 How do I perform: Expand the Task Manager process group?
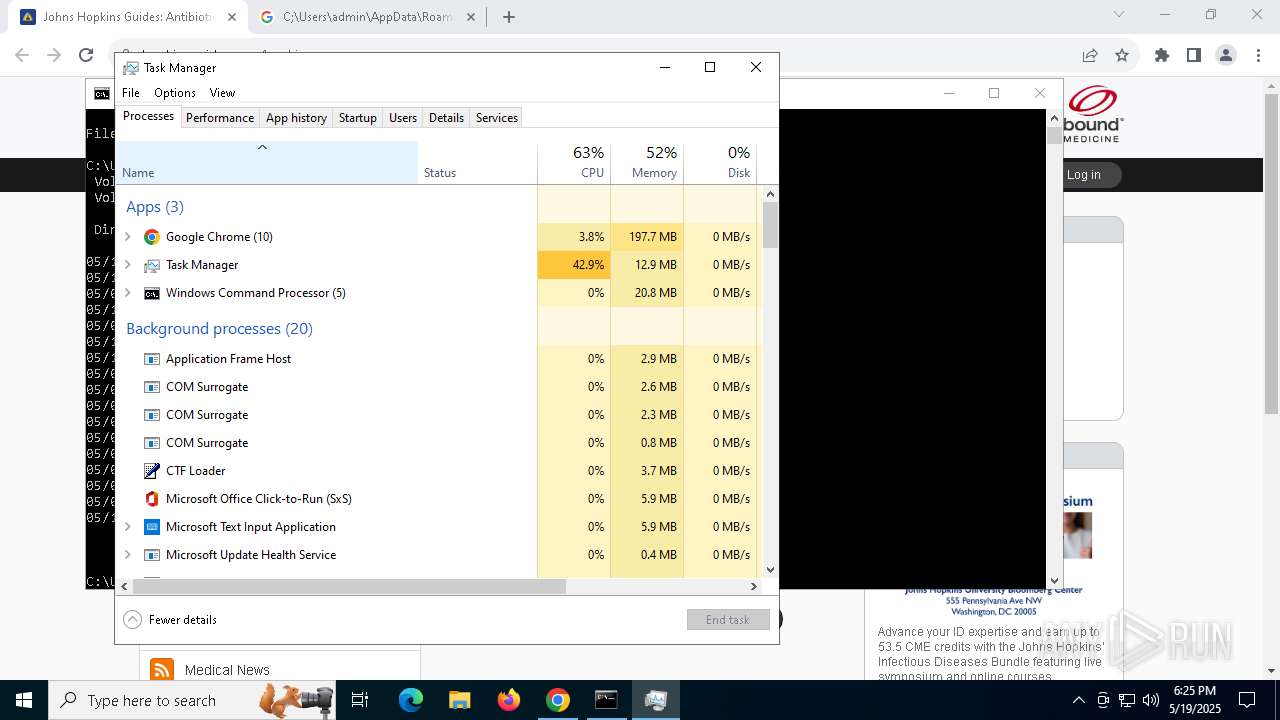(x=127, y=265)
